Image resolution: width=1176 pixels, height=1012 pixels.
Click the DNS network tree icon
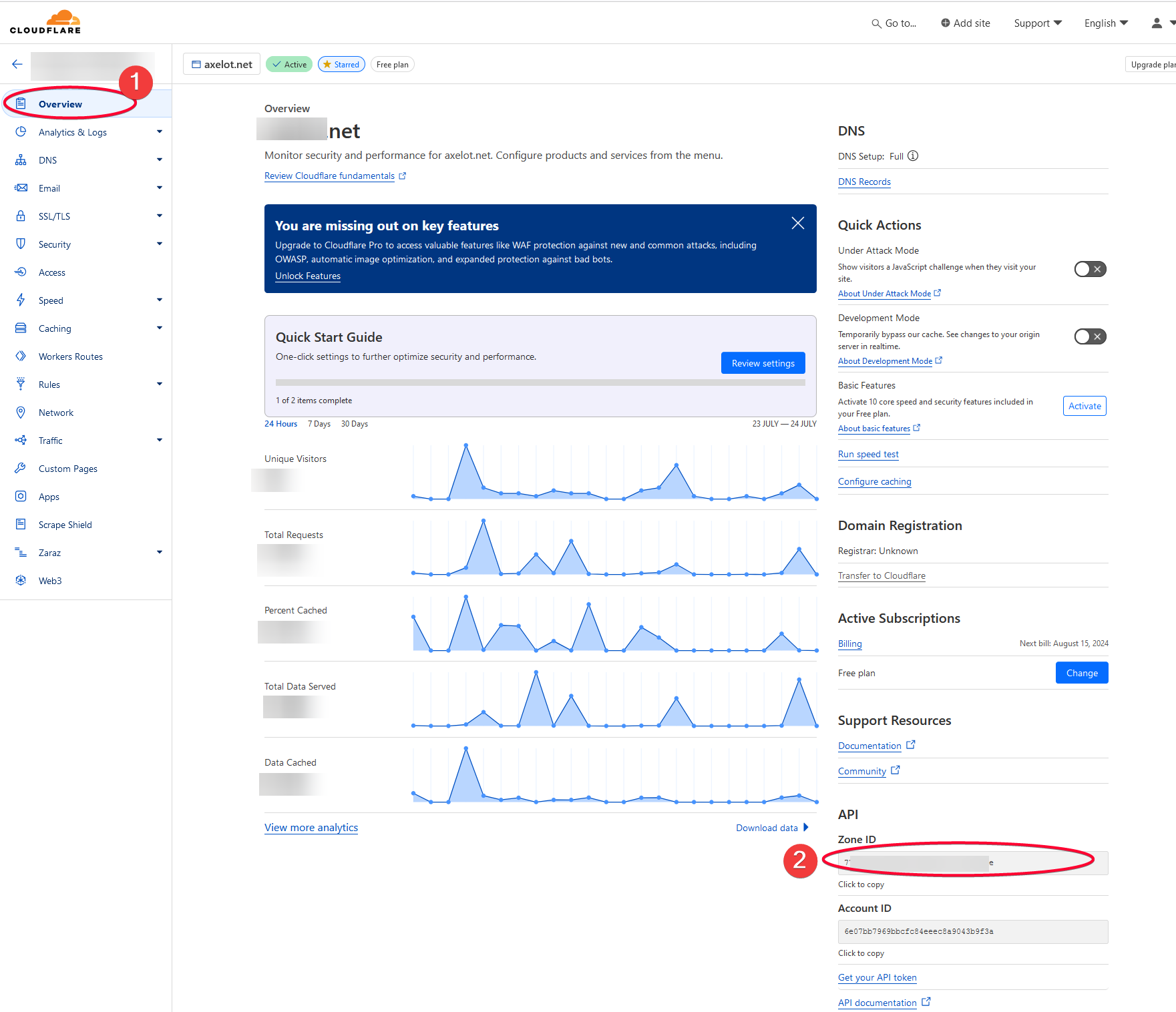(x=21, y=160)
